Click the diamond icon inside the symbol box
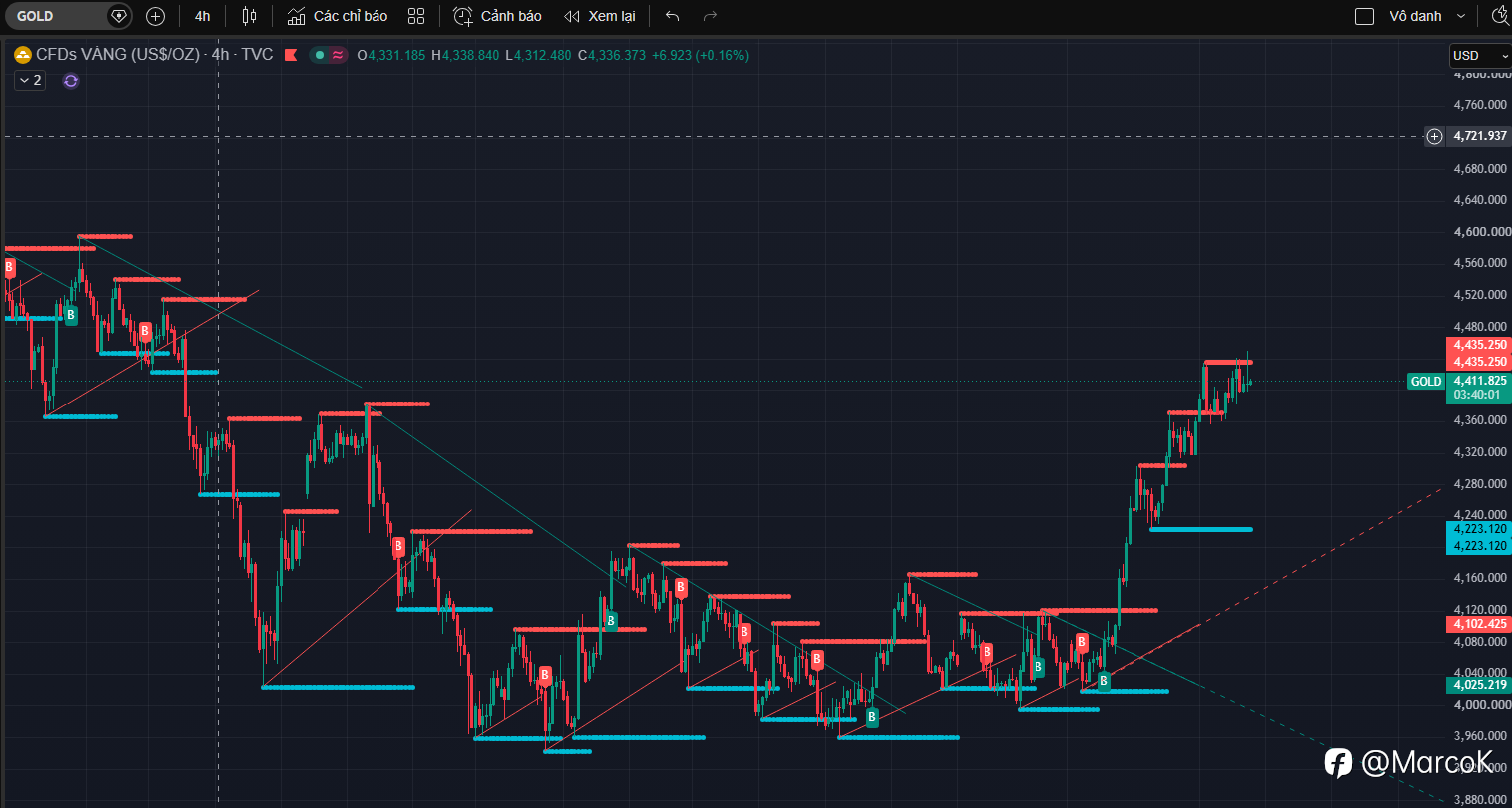The height and width of the screenshot is (808, 1512). [118, 16]
